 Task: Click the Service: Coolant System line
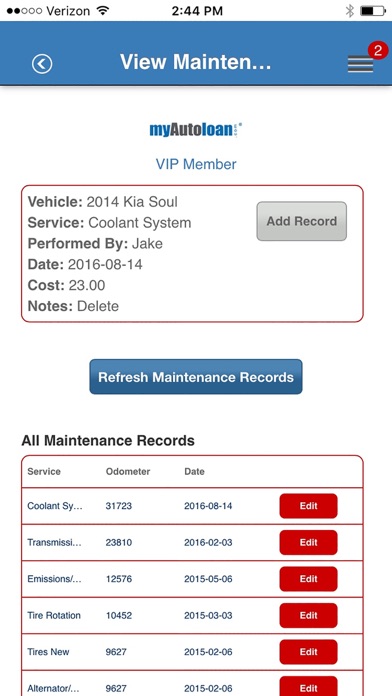109,223
